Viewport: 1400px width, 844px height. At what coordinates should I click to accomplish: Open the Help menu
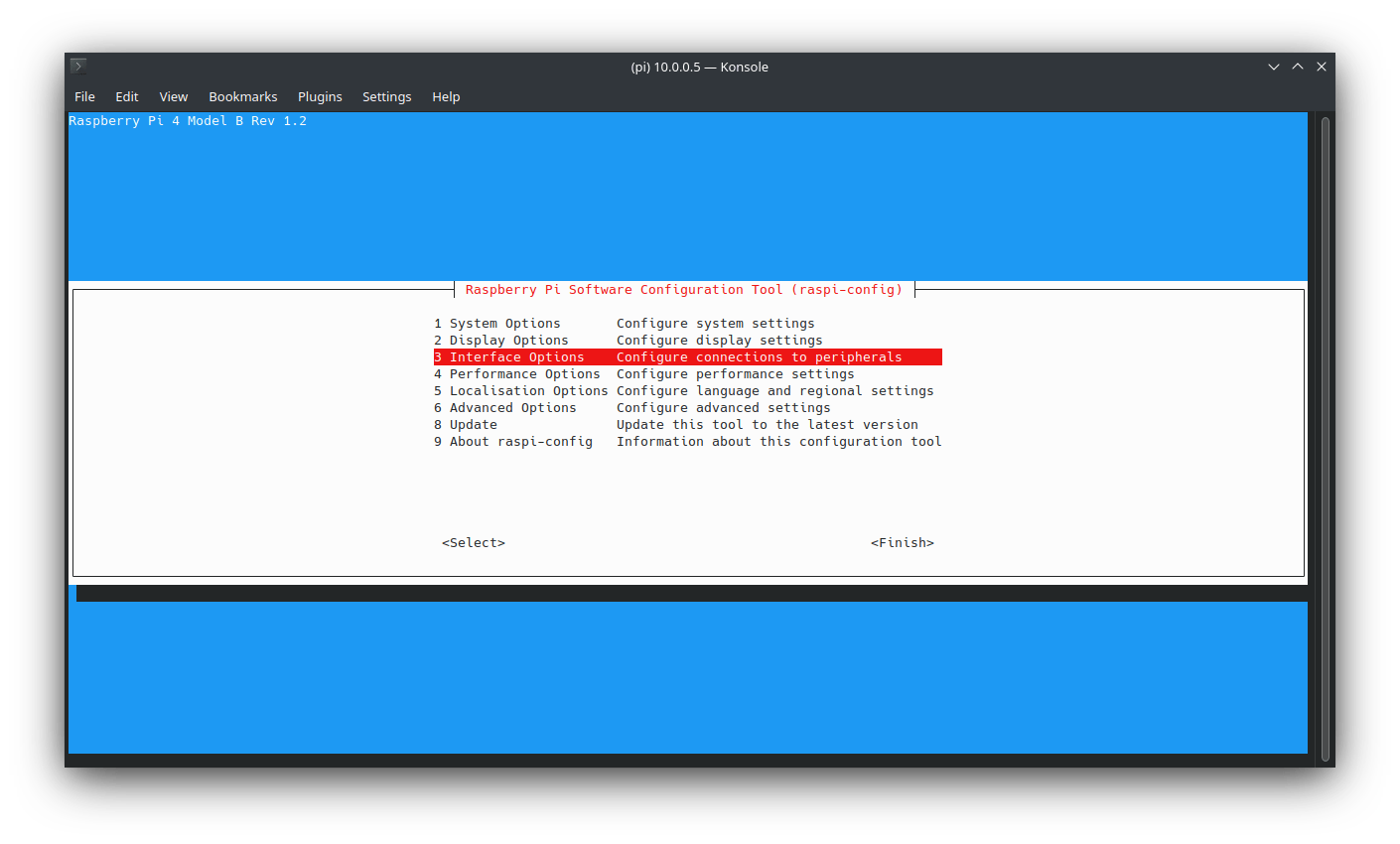tap(446, 96)
